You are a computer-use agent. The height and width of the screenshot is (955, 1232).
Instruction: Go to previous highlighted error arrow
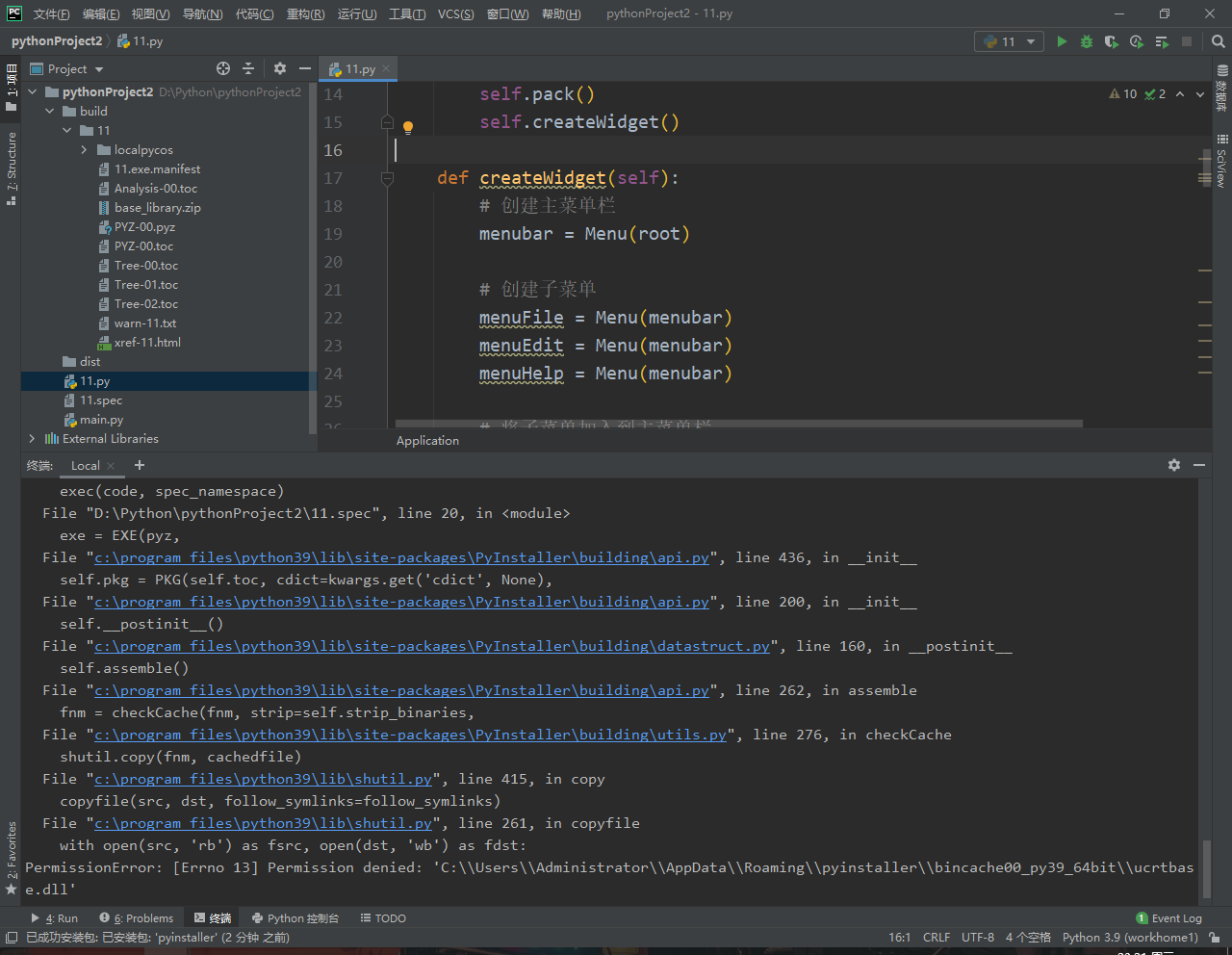click(1180, 94)
